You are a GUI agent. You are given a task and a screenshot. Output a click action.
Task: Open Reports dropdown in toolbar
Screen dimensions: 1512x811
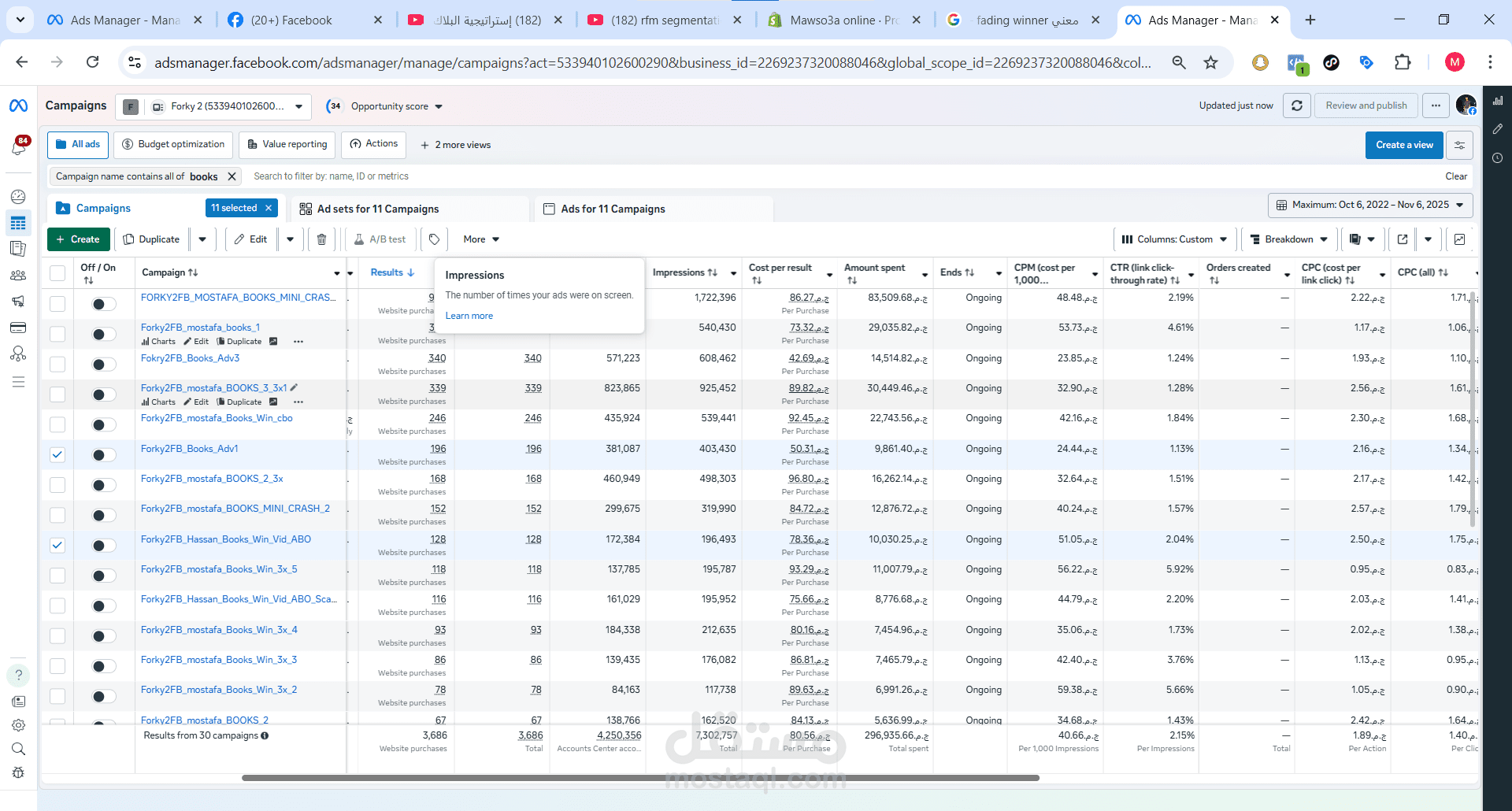click(1362, 239)
